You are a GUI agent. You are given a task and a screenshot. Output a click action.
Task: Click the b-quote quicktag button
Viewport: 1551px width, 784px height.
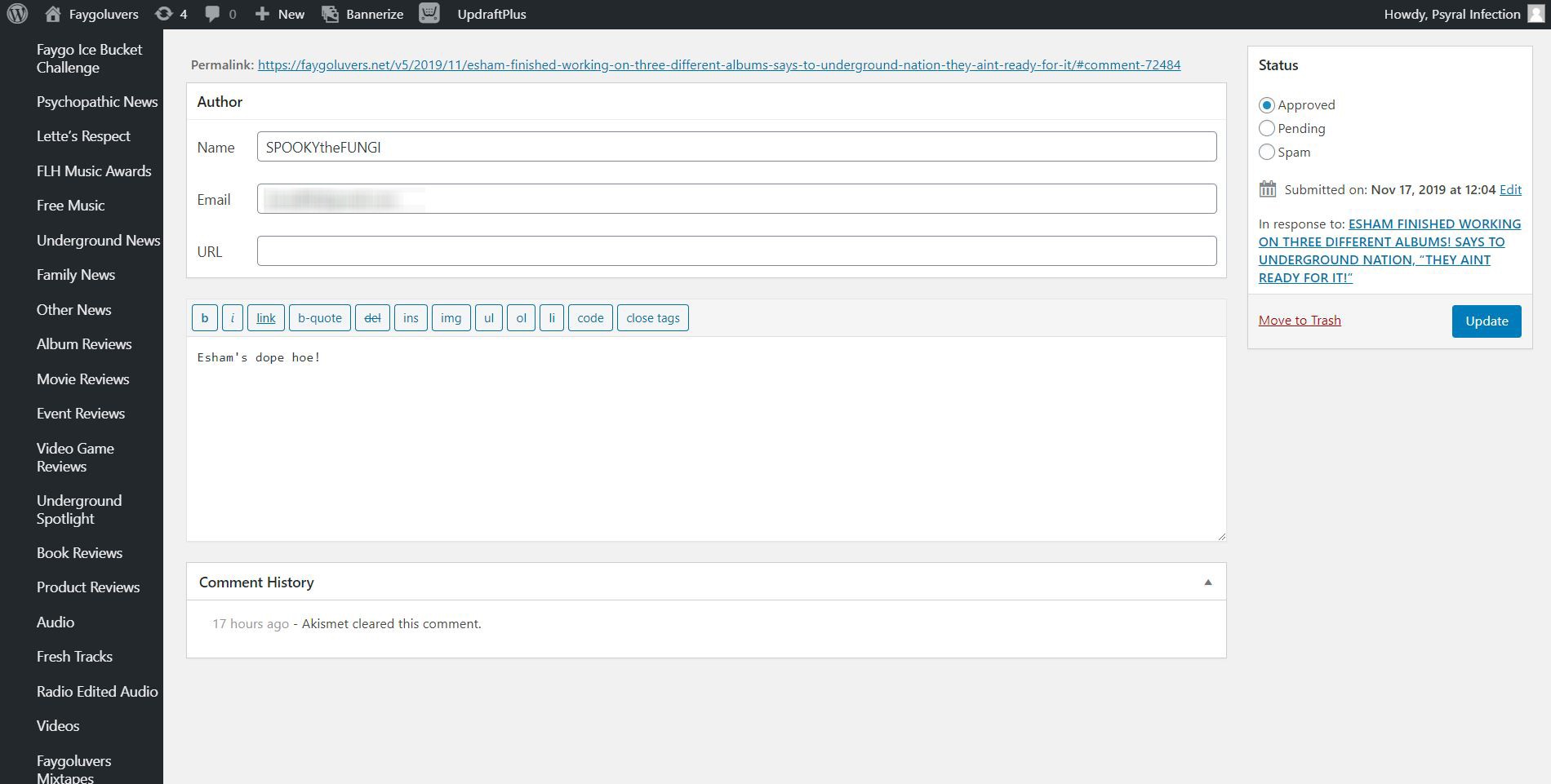point(320,318)
